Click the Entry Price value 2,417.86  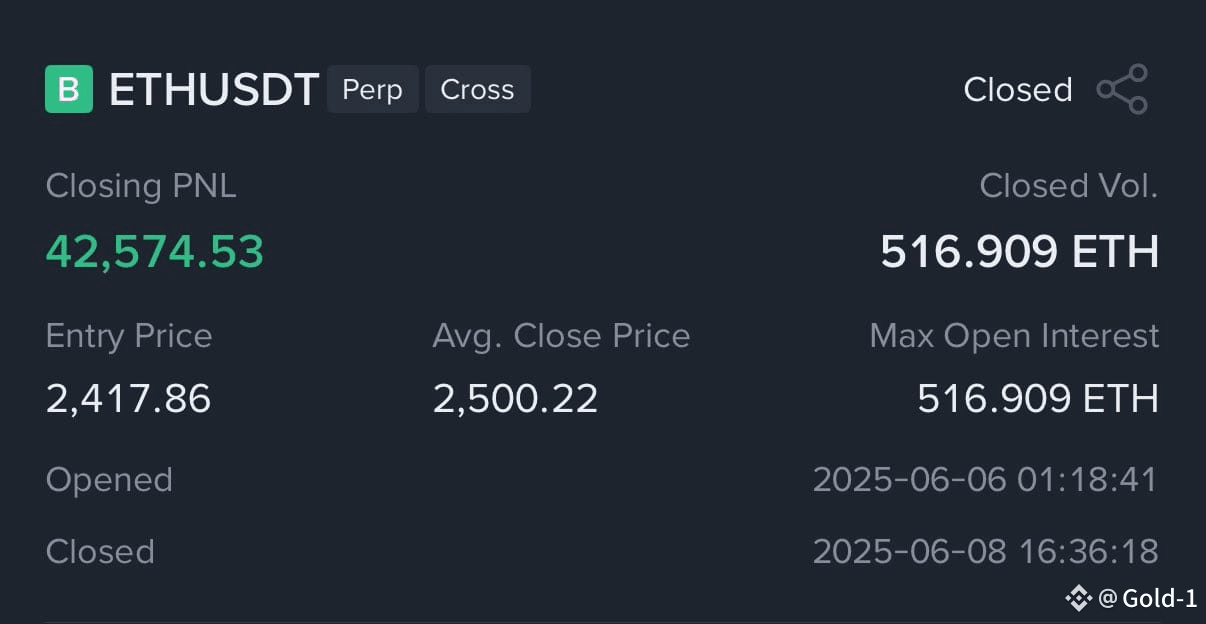[129, 399]
